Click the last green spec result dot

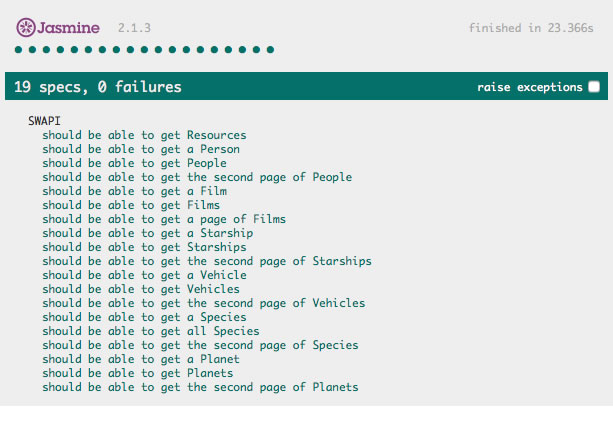tap(270, 50)
